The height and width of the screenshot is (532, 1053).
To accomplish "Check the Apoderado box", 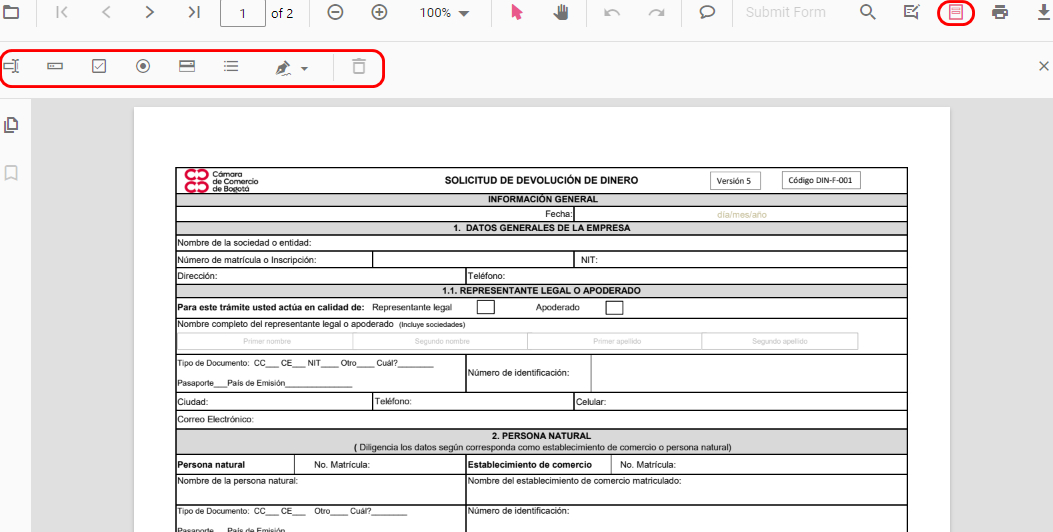I will point(614,308).
